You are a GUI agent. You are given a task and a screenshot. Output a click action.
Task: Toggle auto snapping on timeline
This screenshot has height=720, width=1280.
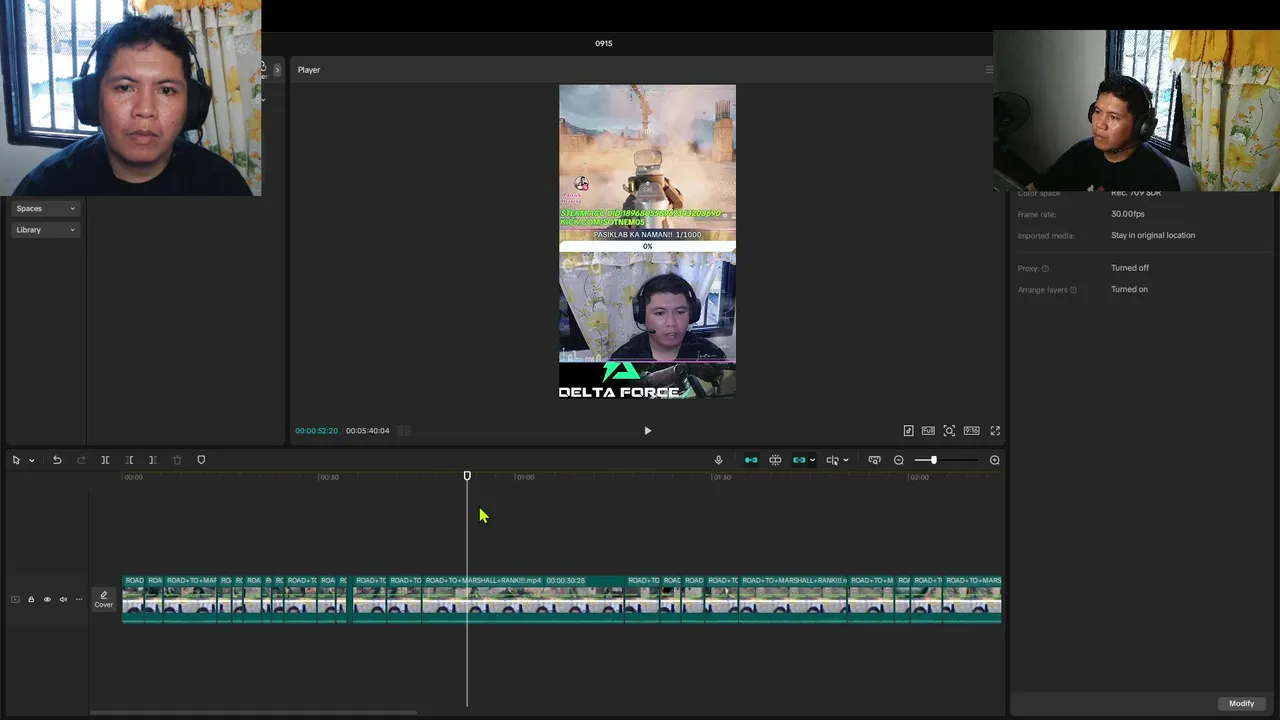(x=775, y=460)
